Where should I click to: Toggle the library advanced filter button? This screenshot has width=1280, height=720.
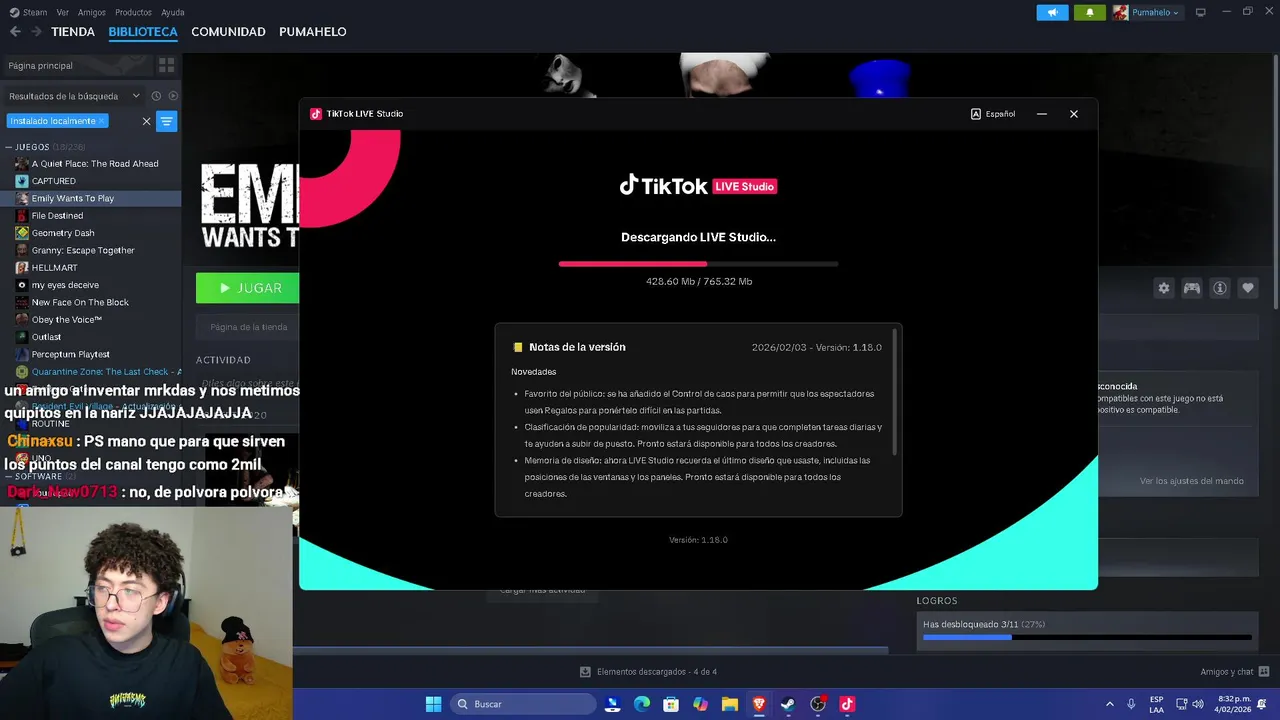167,121
